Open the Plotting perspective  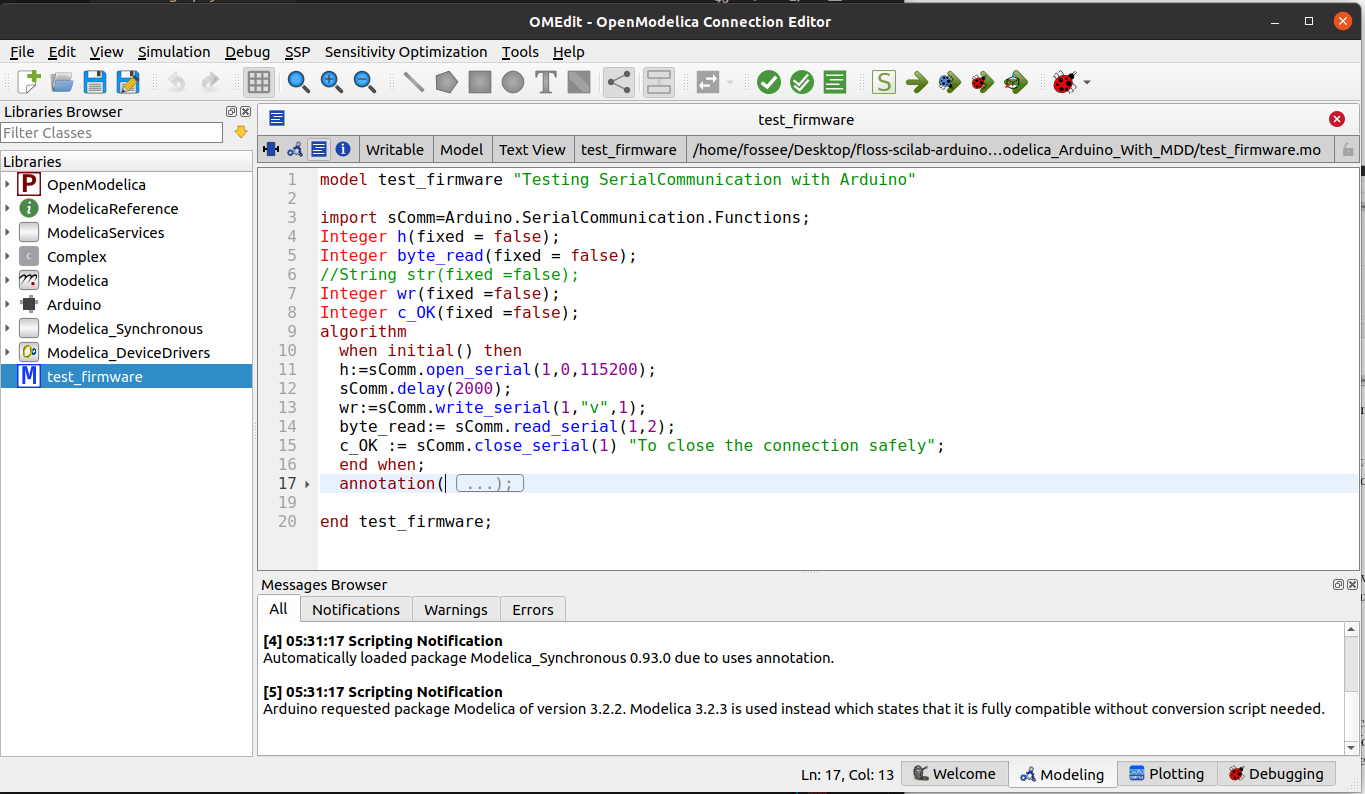pyautogui.click(x=1167, y=773)
